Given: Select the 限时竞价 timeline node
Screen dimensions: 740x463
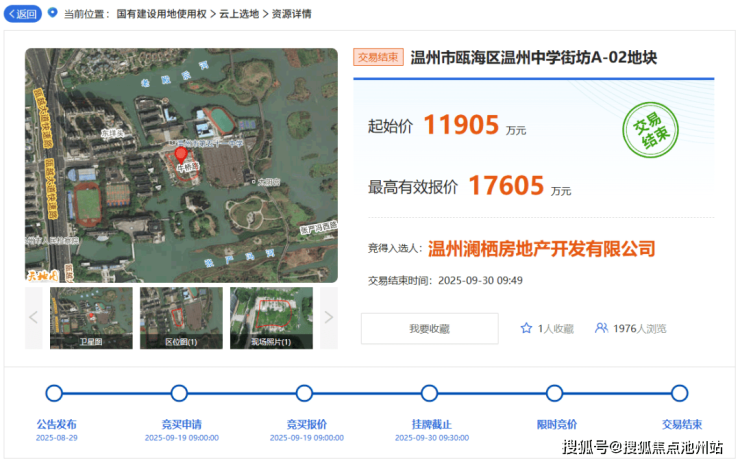Looking at the screenshot, I should click(554, 393).
